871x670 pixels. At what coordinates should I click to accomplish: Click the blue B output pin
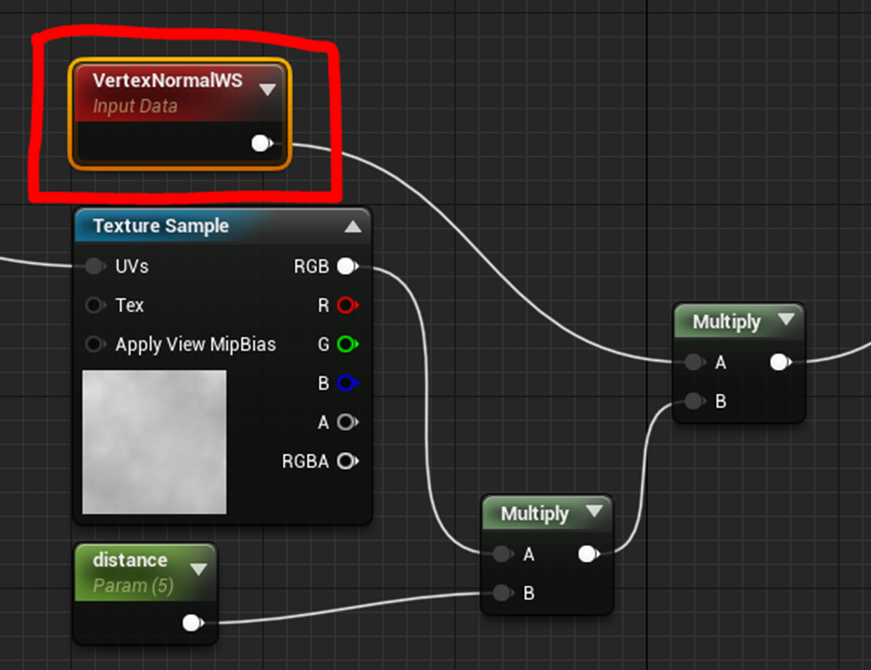coord(348,383)
